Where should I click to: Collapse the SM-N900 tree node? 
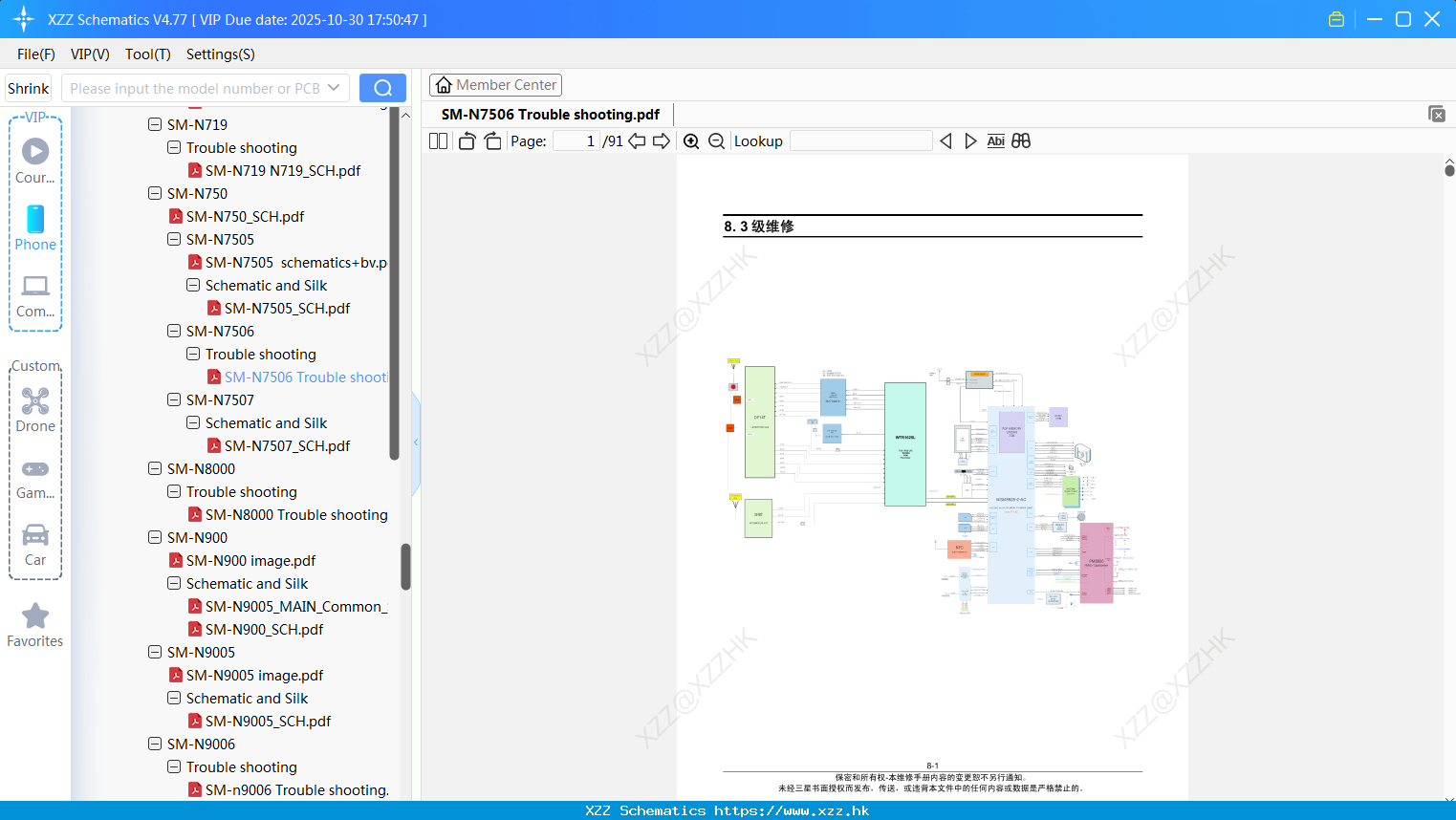pos(155,537)
